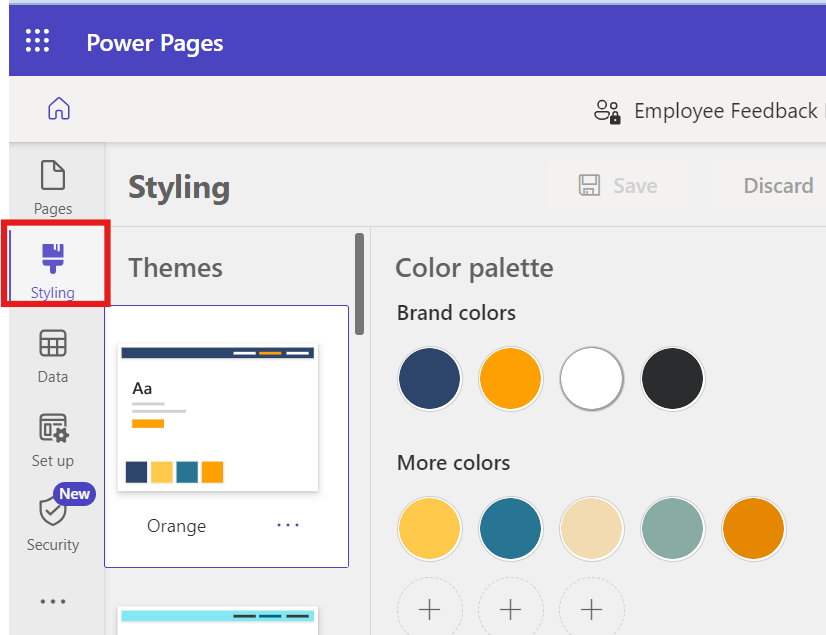Click the site visibility people icon
The image size is (826, 635).
[x=607, y=111]
